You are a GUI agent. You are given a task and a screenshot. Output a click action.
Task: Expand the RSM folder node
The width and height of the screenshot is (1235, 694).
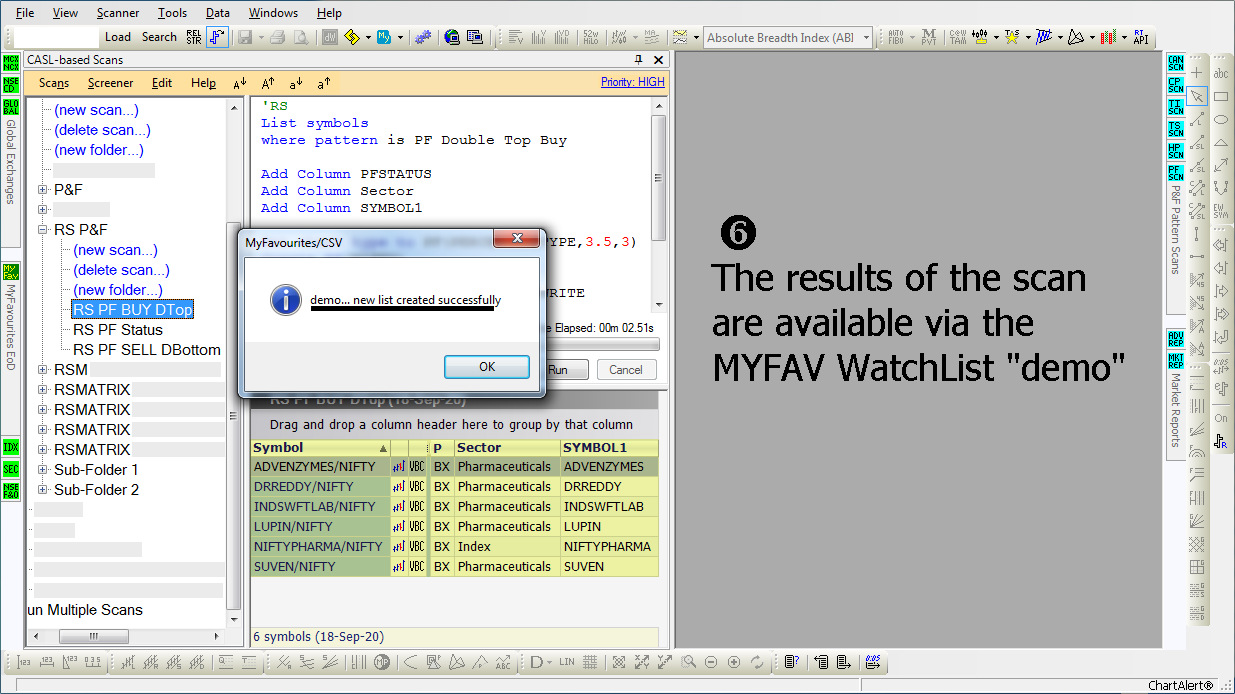[x=42, y=369]
